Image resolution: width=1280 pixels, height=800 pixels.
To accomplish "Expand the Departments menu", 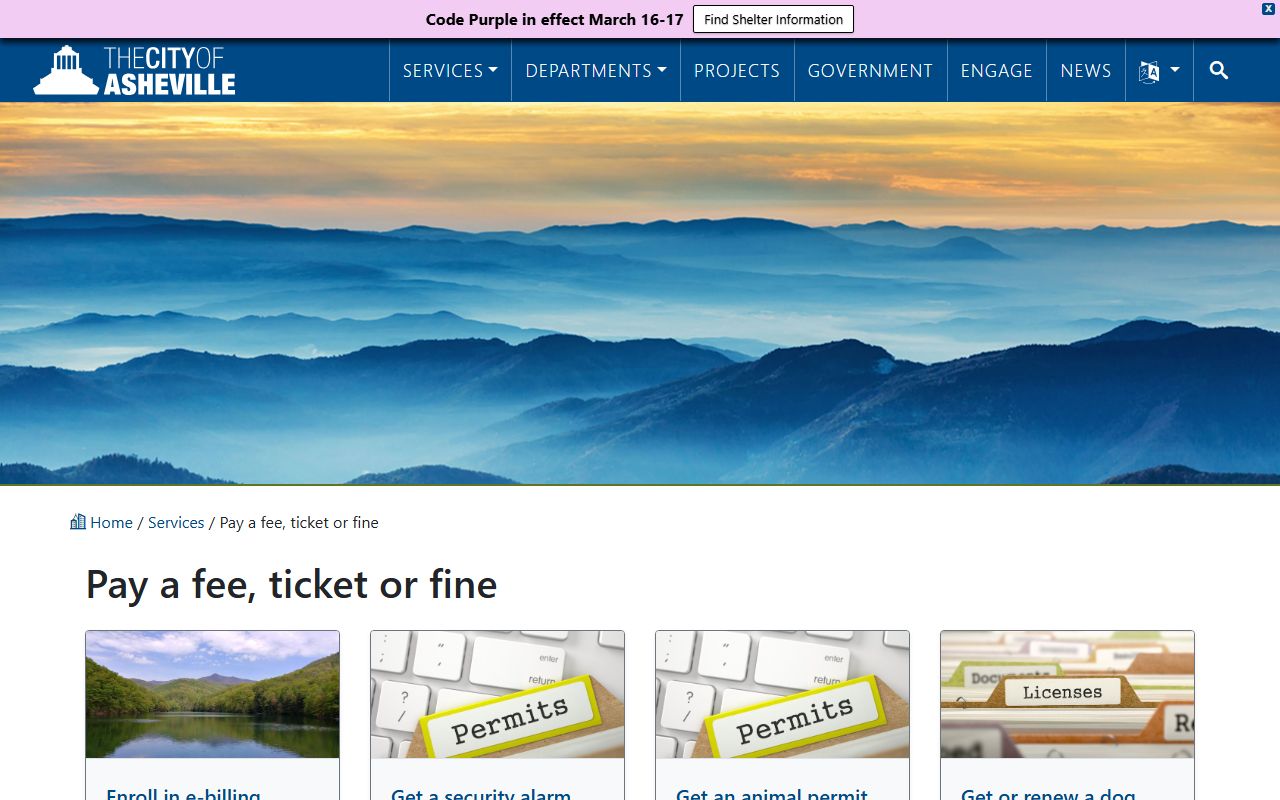I will pos(596,70).
